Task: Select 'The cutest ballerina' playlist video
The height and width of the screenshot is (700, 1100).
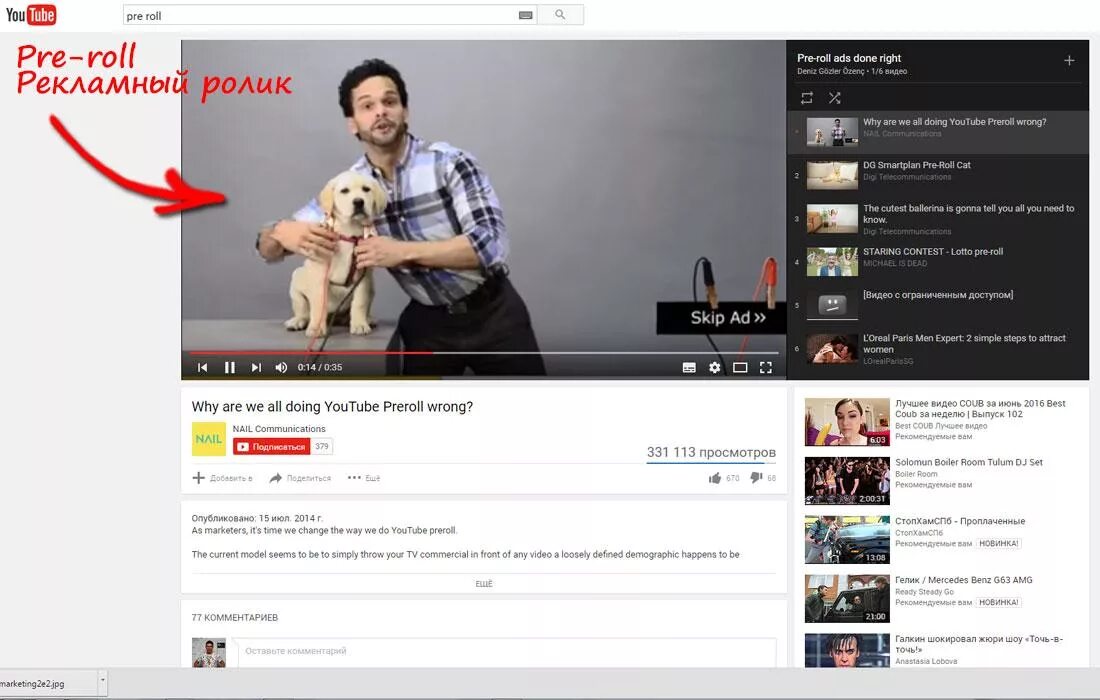Action: click(x=938, y=219)
